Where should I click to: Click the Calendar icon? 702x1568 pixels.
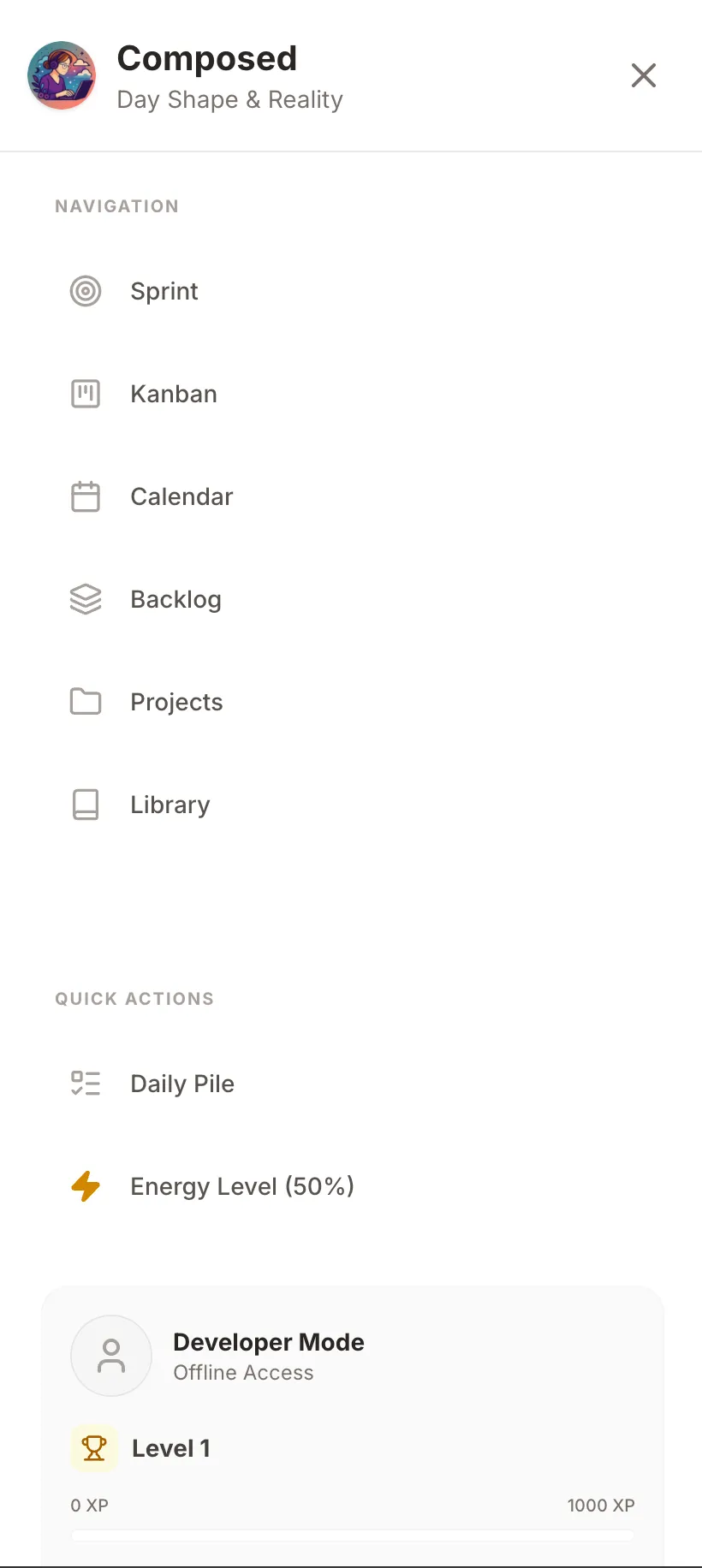click(86, 496)
